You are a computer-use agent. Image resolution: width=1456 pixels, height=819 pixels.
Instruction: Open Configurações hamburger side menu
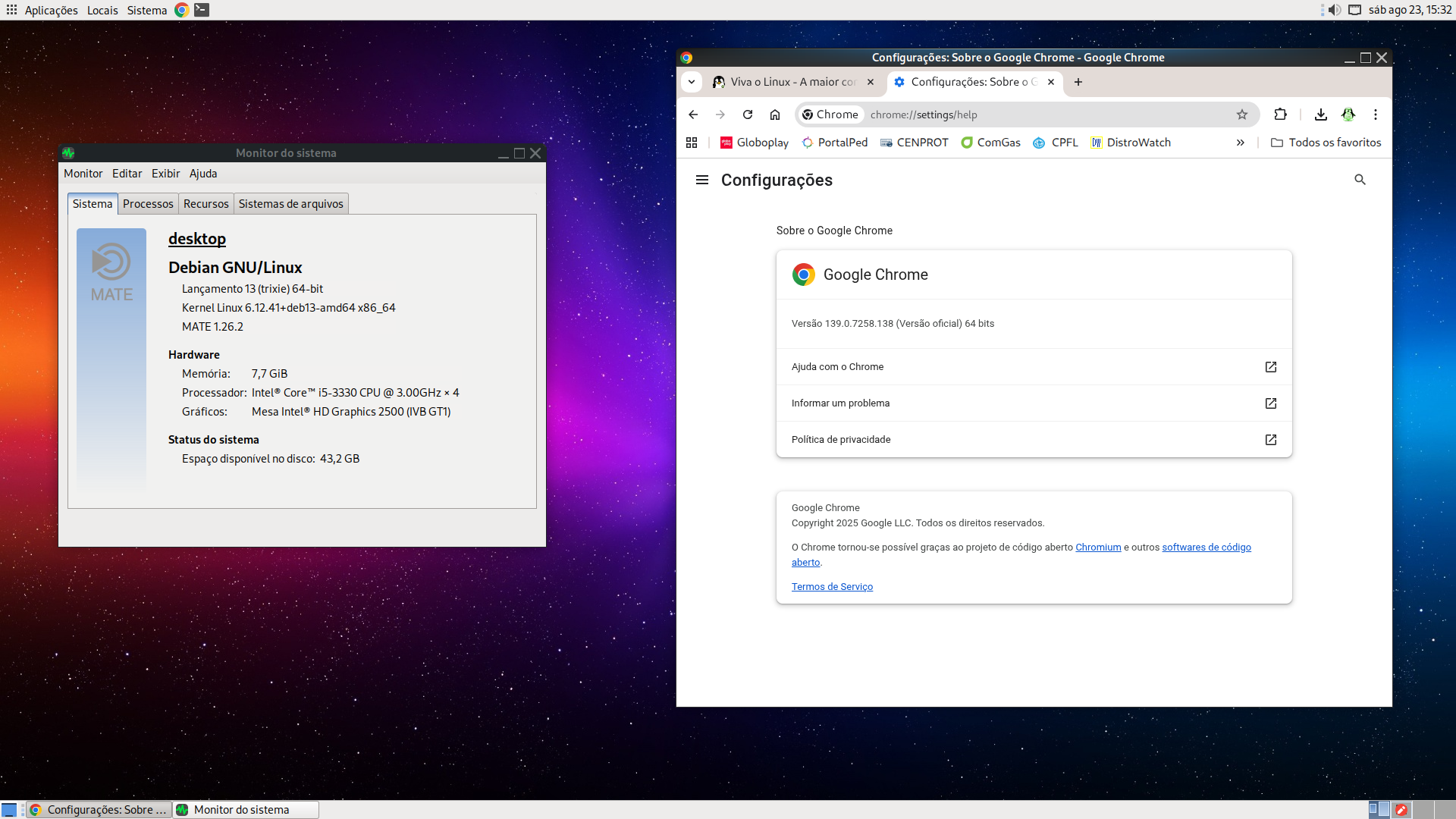pyautogui.click(x=702, y=180)
